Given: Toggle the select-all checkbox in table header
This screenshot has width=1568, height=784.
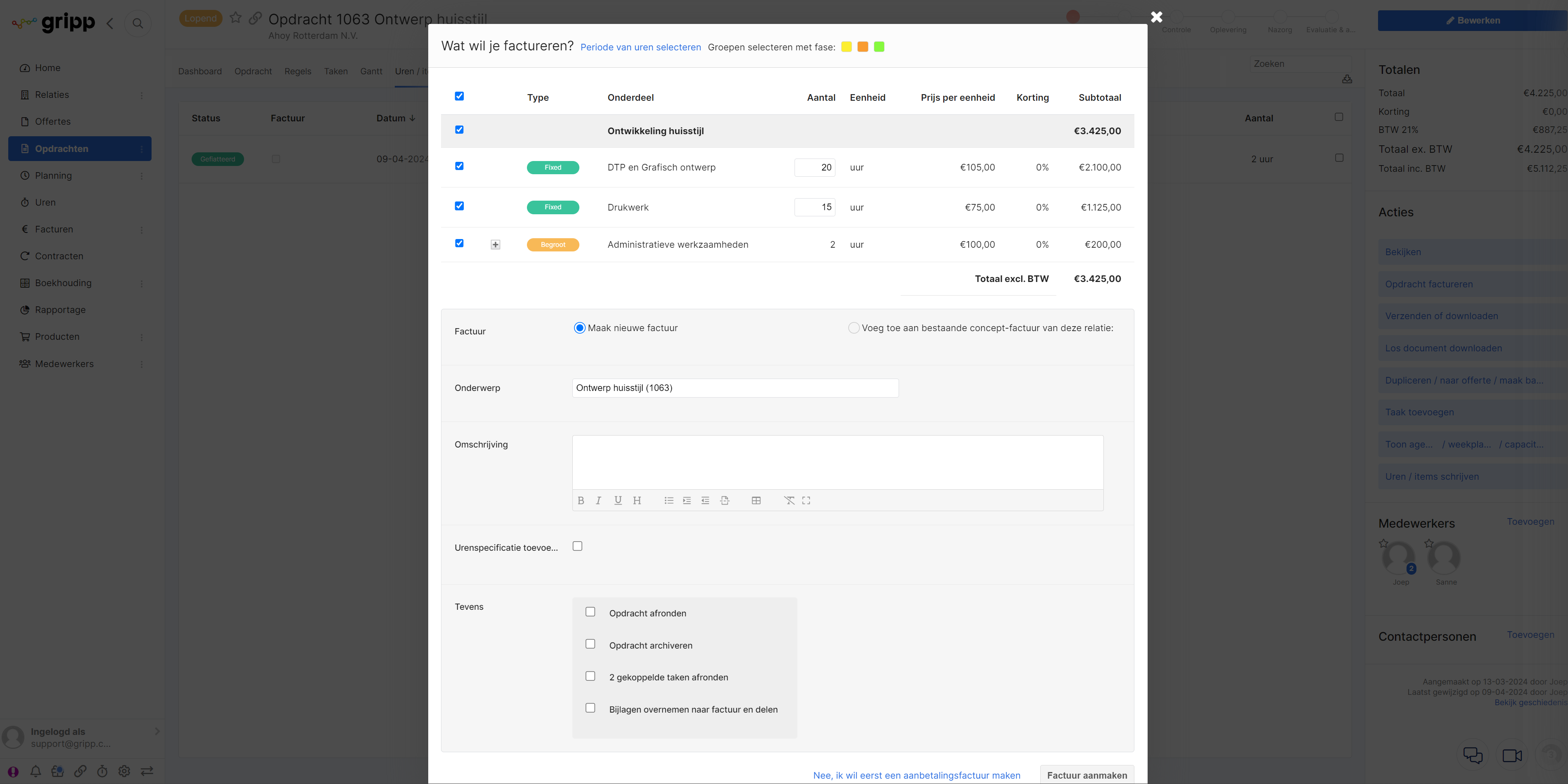Looking at the screenshot, I should click(460, 96).
